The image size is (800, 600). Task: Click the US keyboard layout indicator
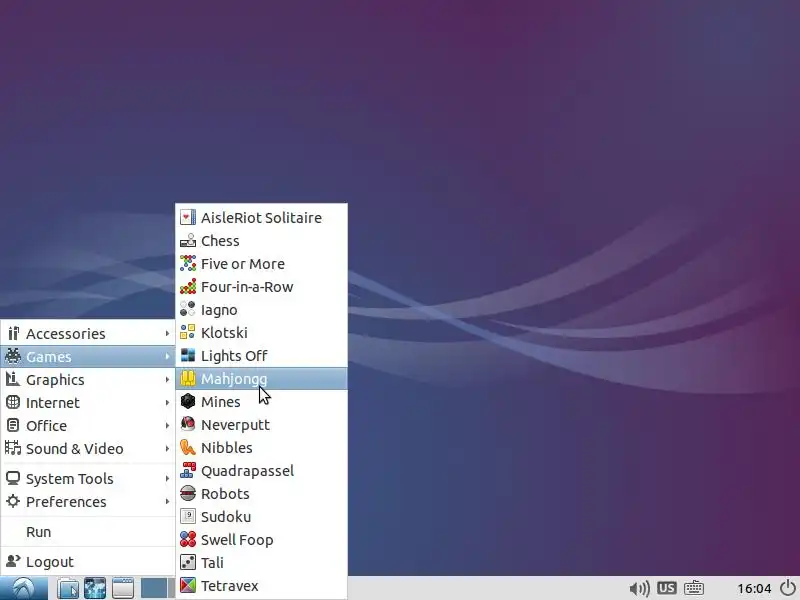666,588
